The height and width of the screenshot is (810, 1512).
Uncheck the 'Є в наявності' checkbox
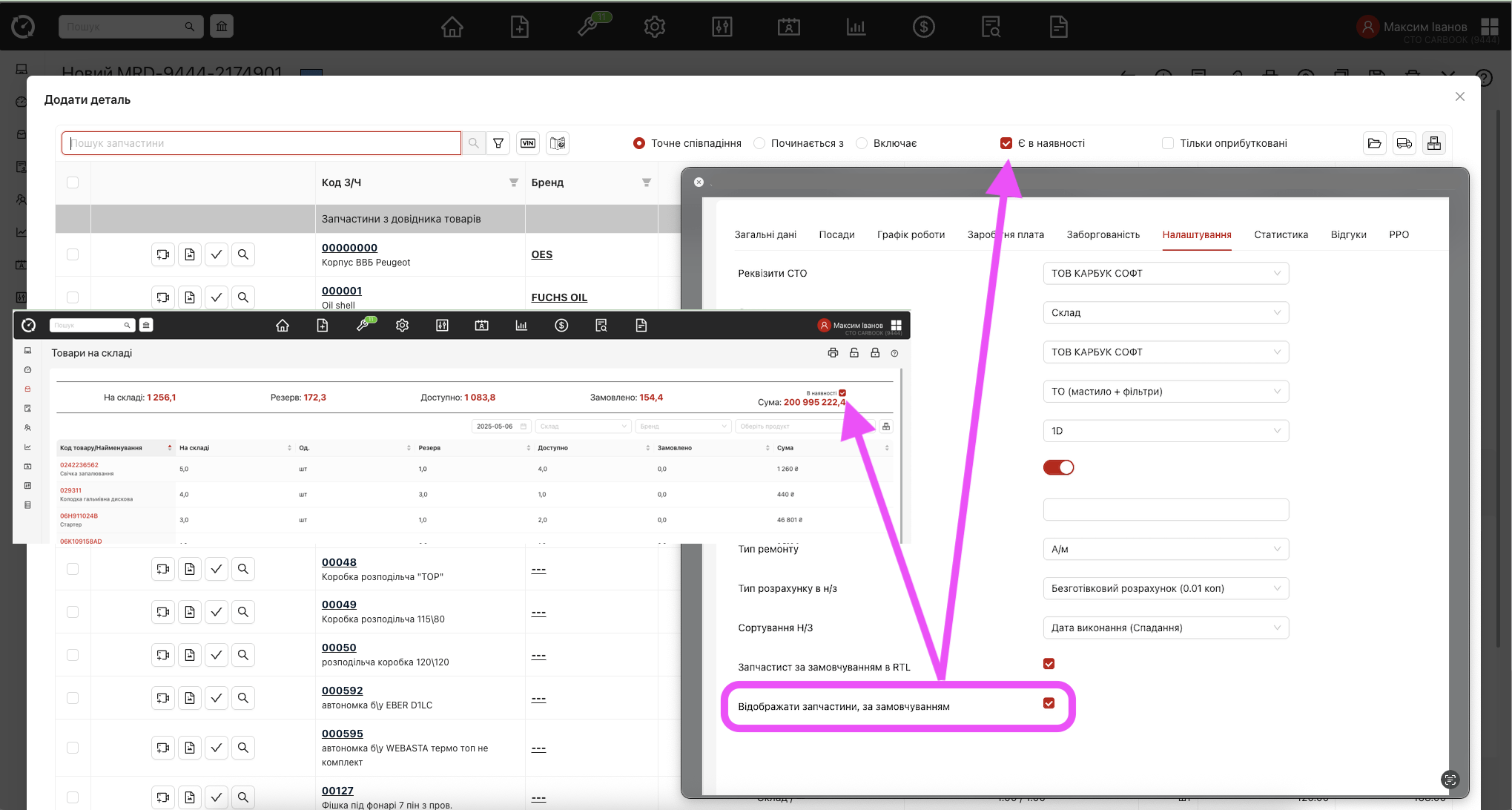coord(1006,143)
